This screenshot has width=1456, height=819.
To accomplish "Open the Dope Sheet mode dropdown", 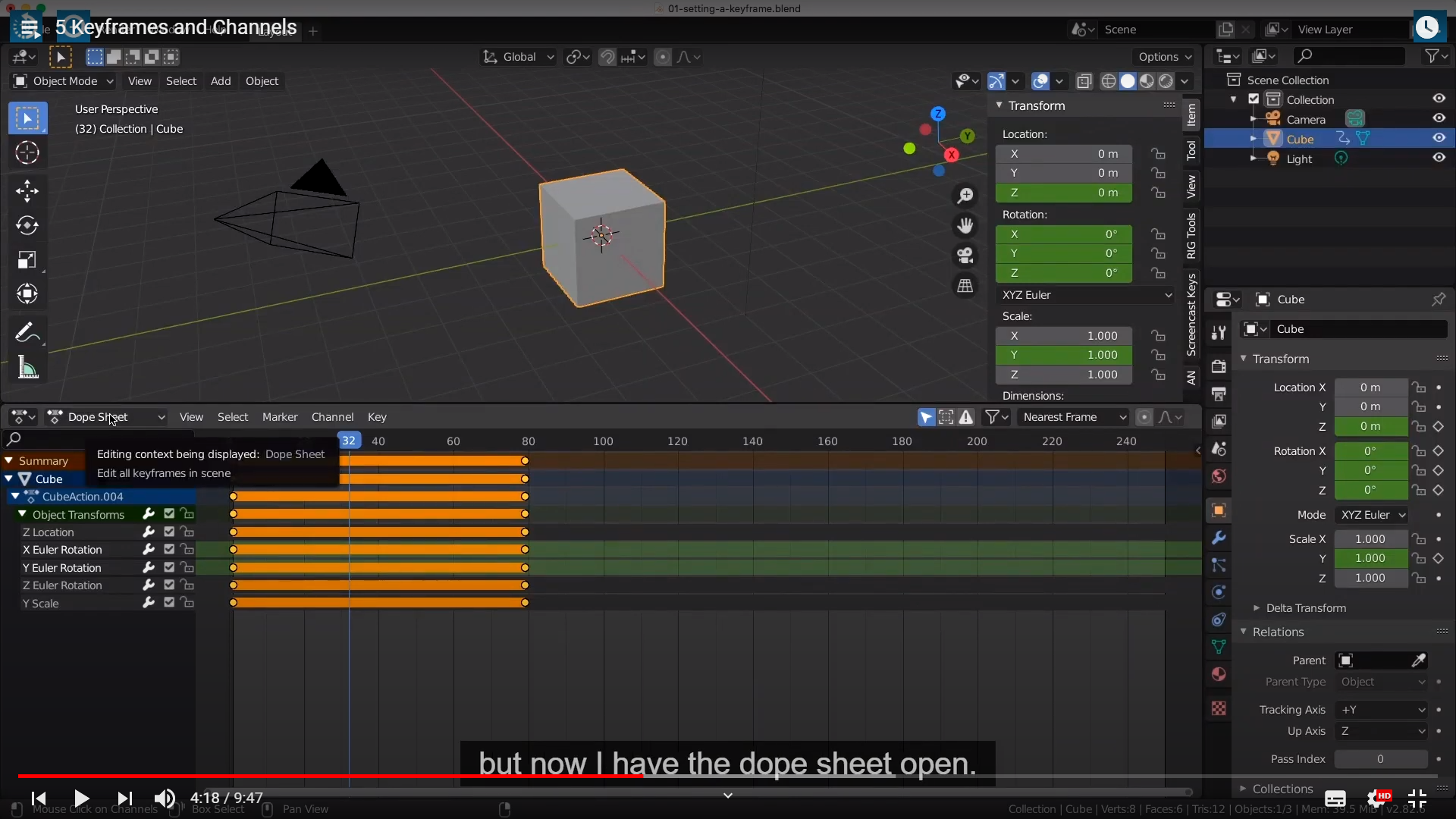I will (x=106, y=417).
